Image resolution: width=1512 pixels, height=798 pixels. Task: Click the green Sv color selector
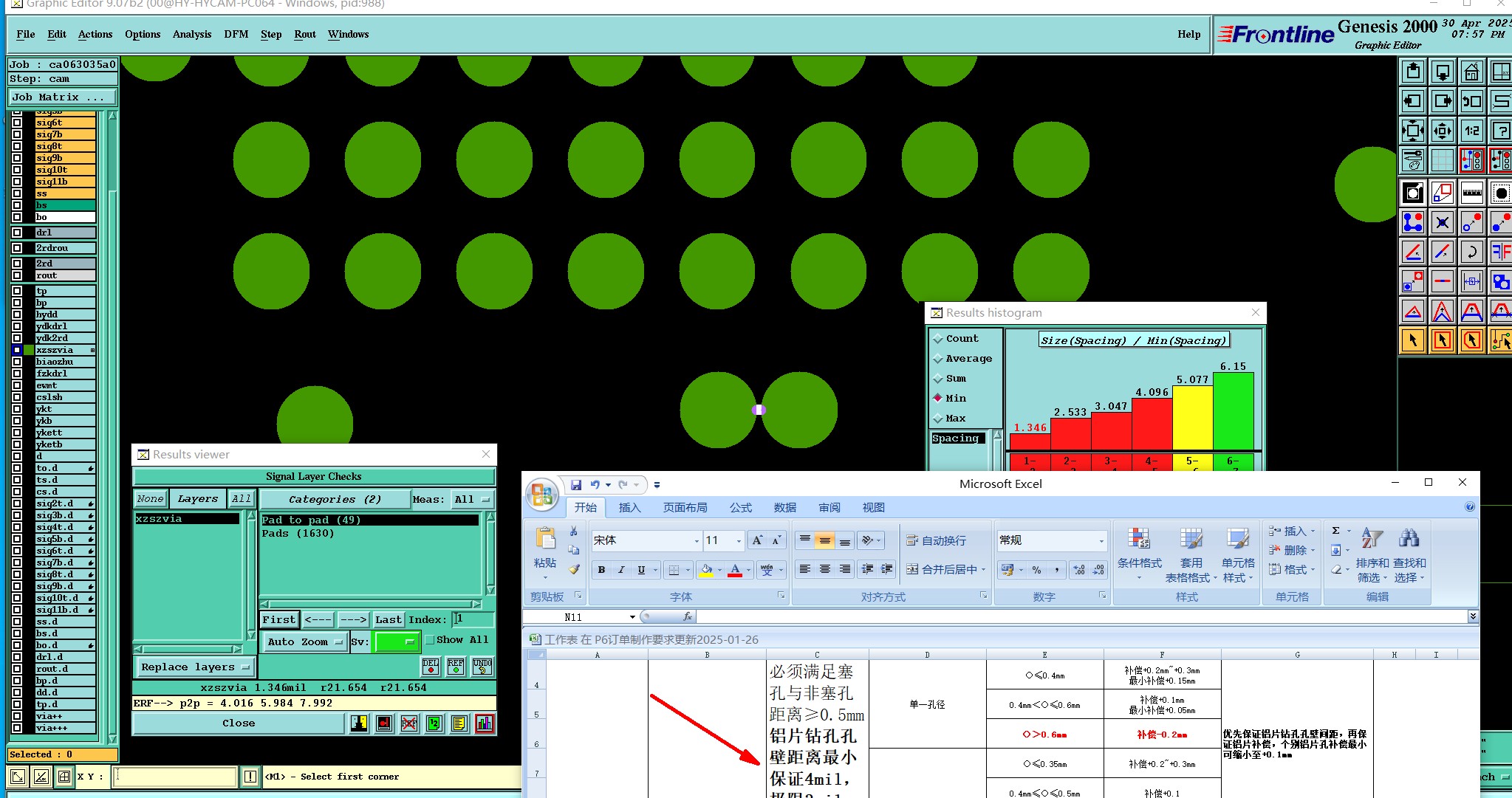[x=397, y=642]
